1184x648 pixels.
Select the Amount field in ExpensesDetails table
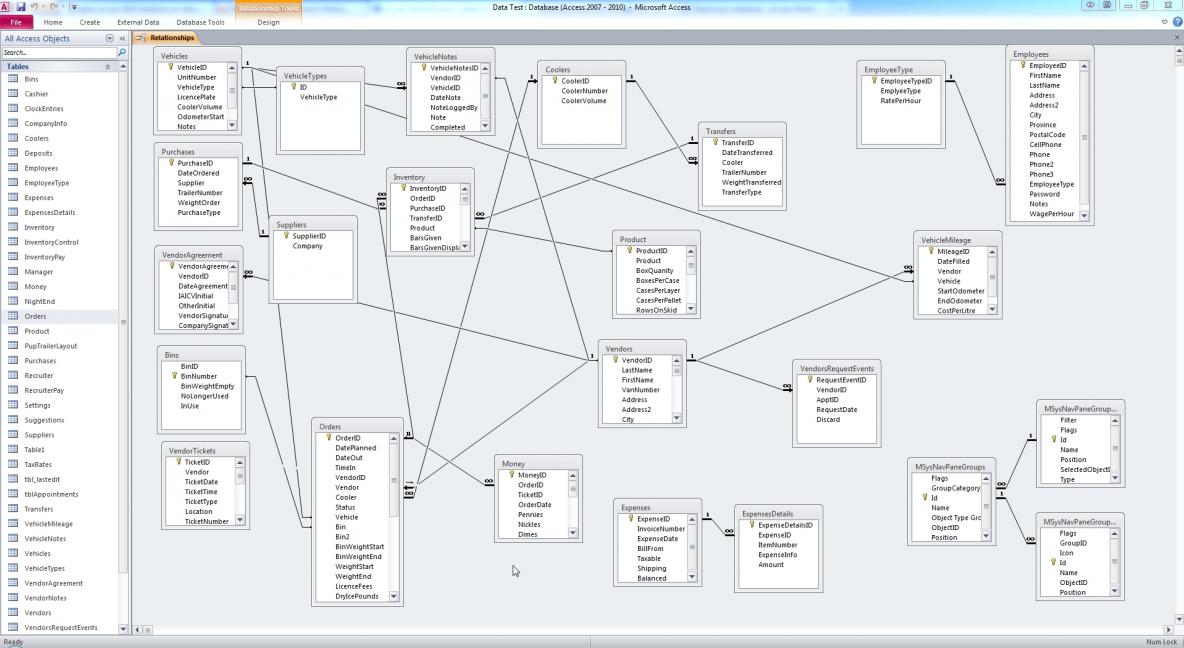click(771, 564)
